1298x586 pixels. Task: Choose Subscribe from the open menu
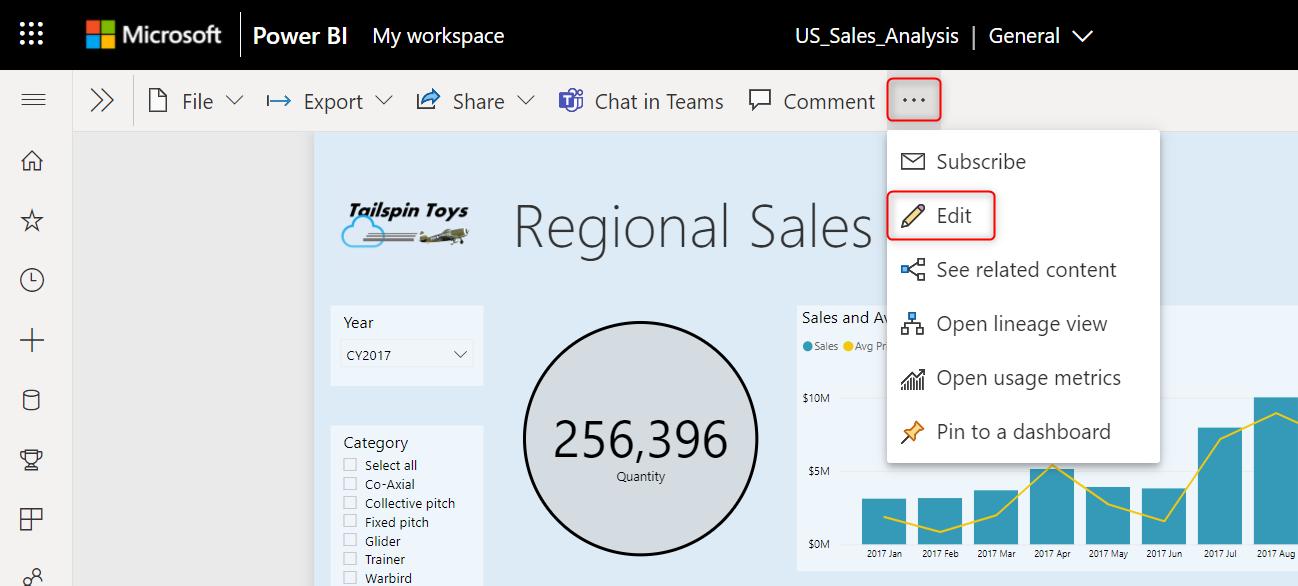[x=980, y=161]
